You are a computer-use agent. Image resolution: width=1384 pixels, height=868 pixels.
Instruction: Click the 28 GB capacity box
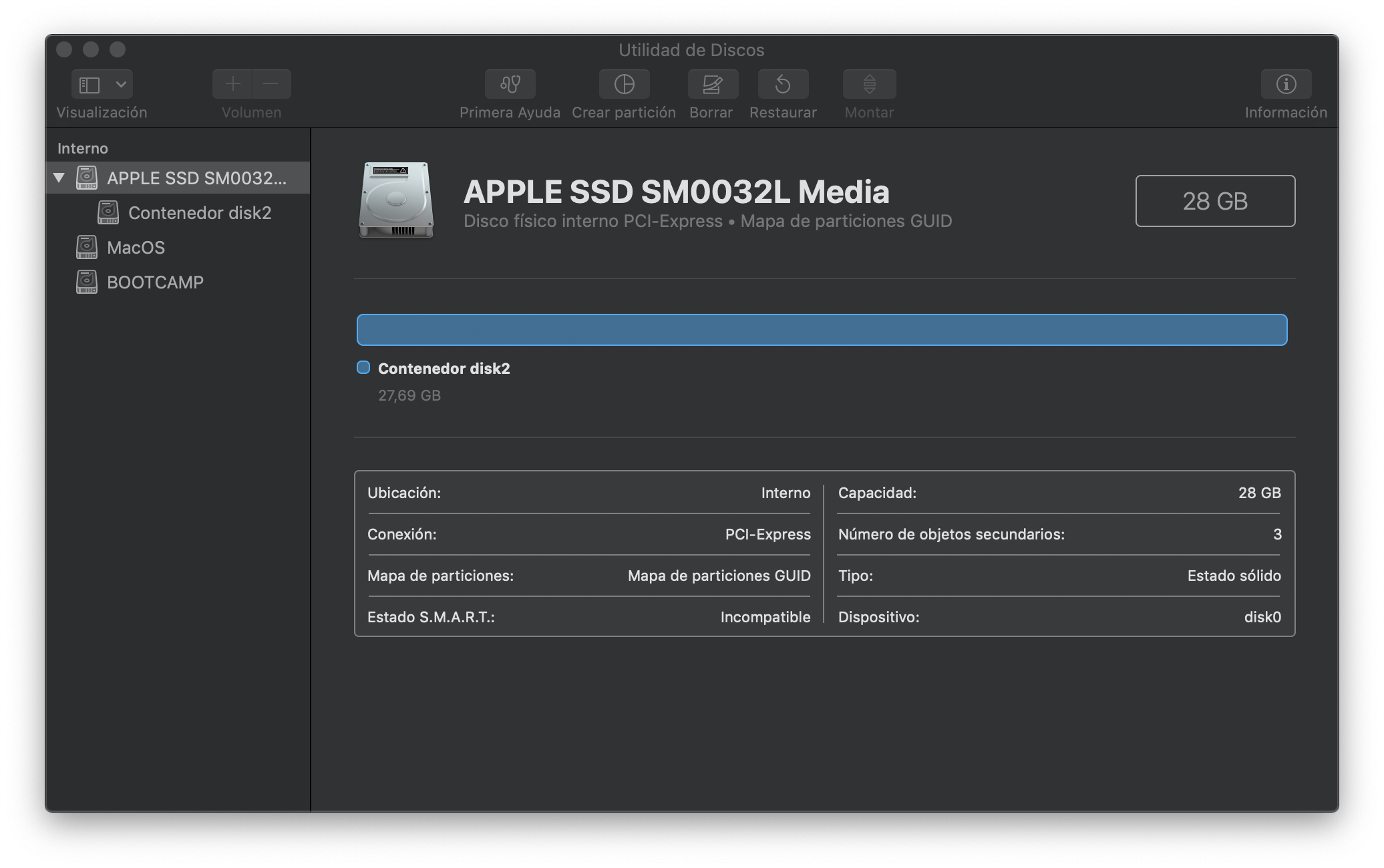tap(1215, 201)
